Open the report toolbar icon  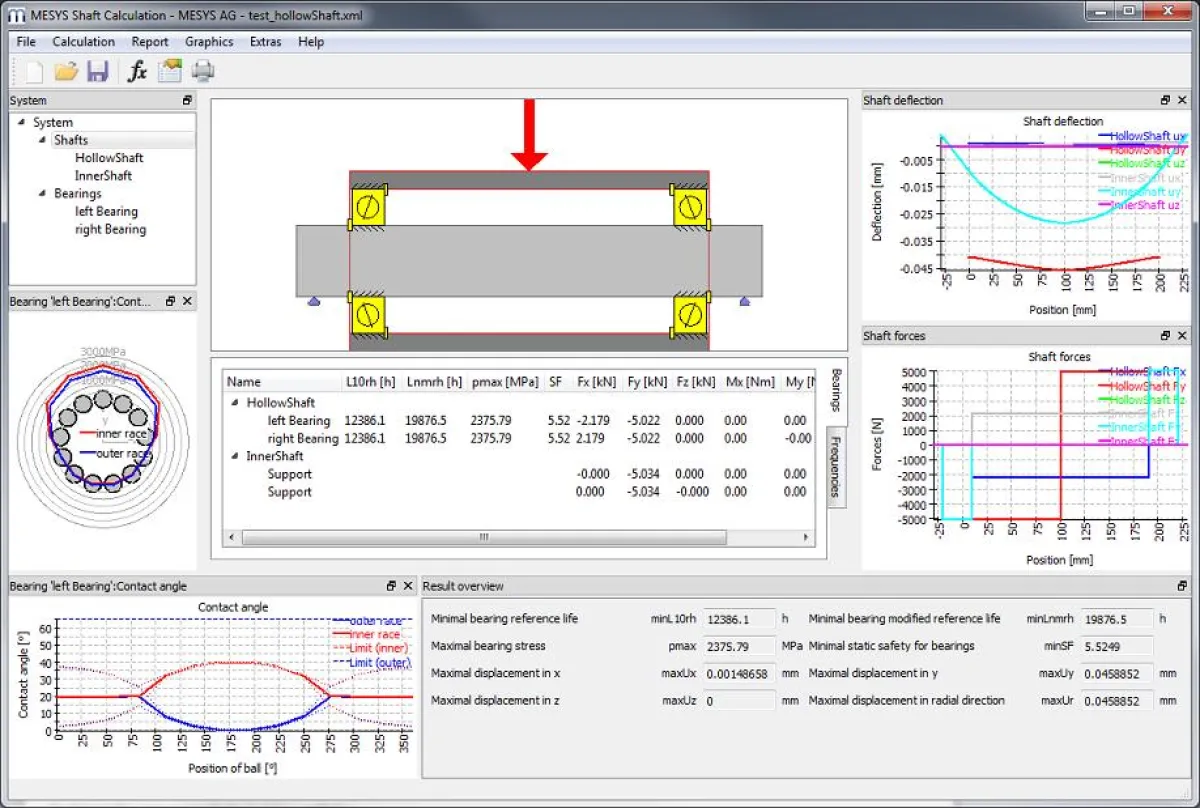170,71
